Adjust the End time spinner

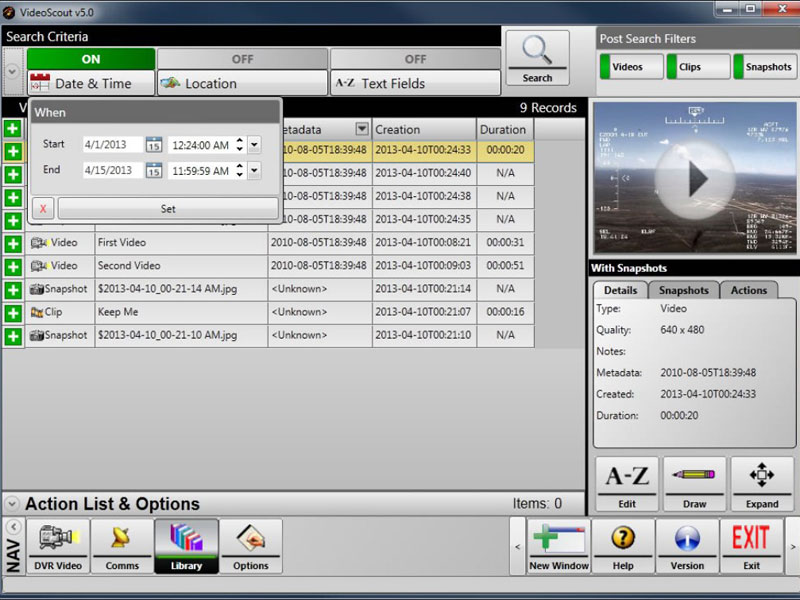tap(239, 170)
